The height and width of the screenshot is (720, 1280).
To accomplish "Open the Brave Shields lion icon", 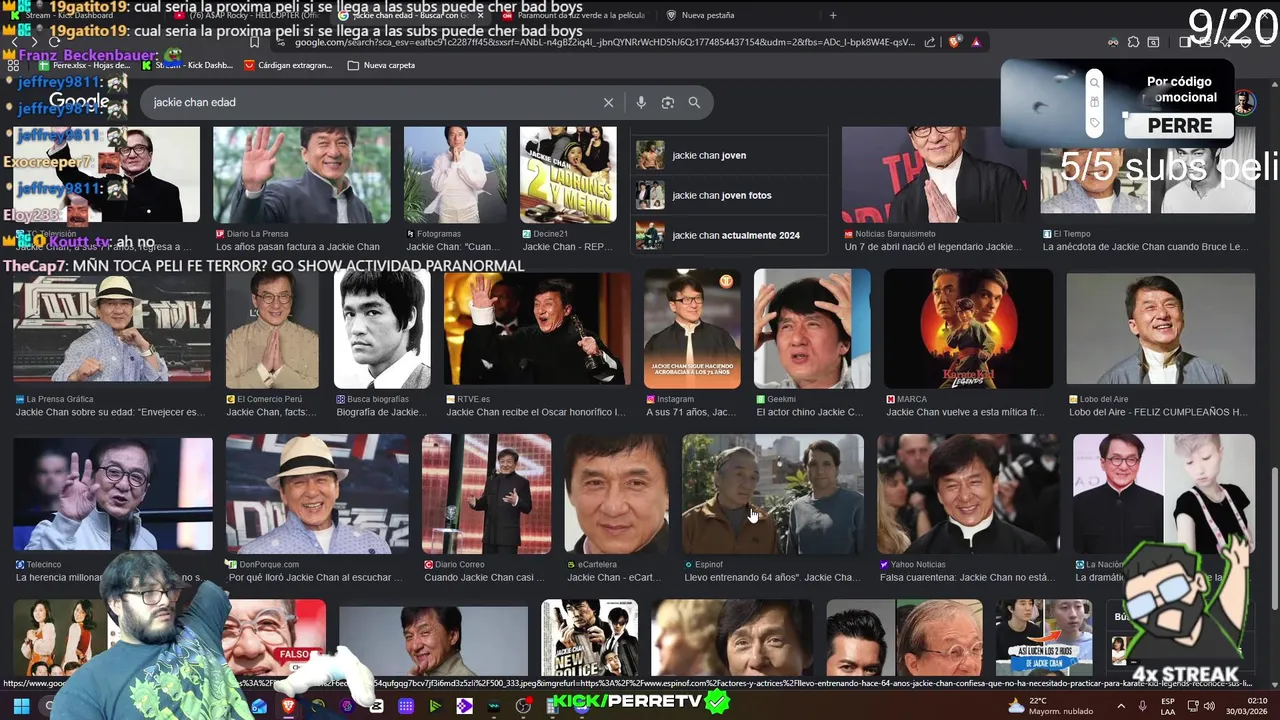I will coord(953,42).
